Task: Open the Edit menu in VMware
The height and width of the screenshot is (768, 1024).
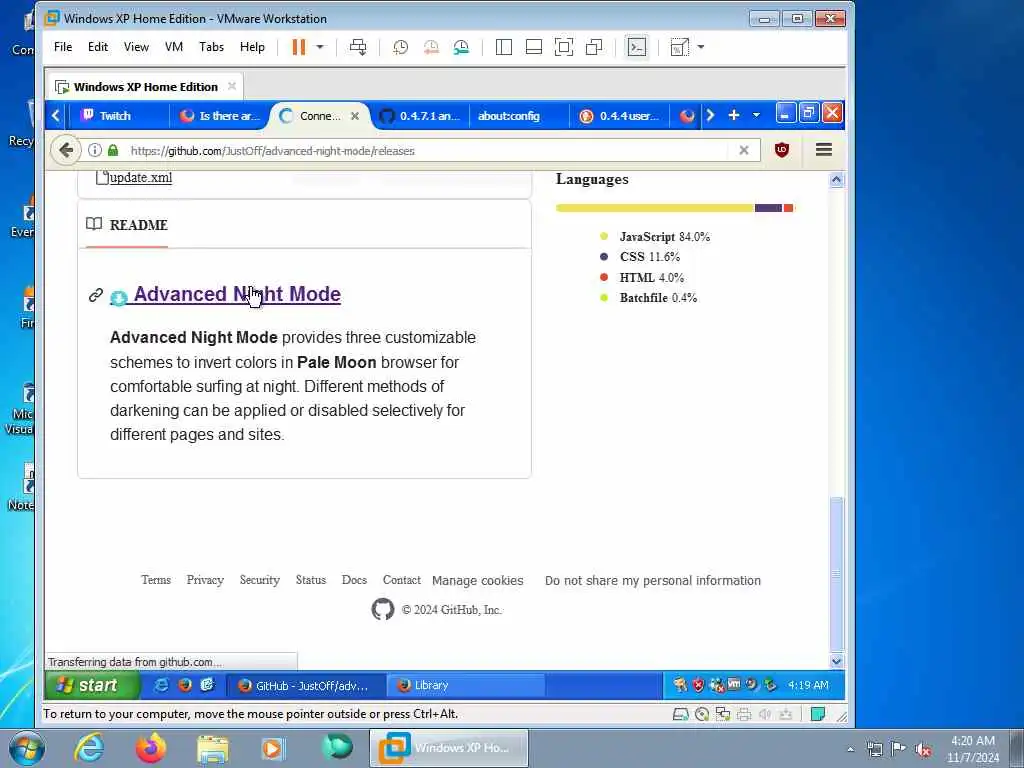Action: point(98,47)
